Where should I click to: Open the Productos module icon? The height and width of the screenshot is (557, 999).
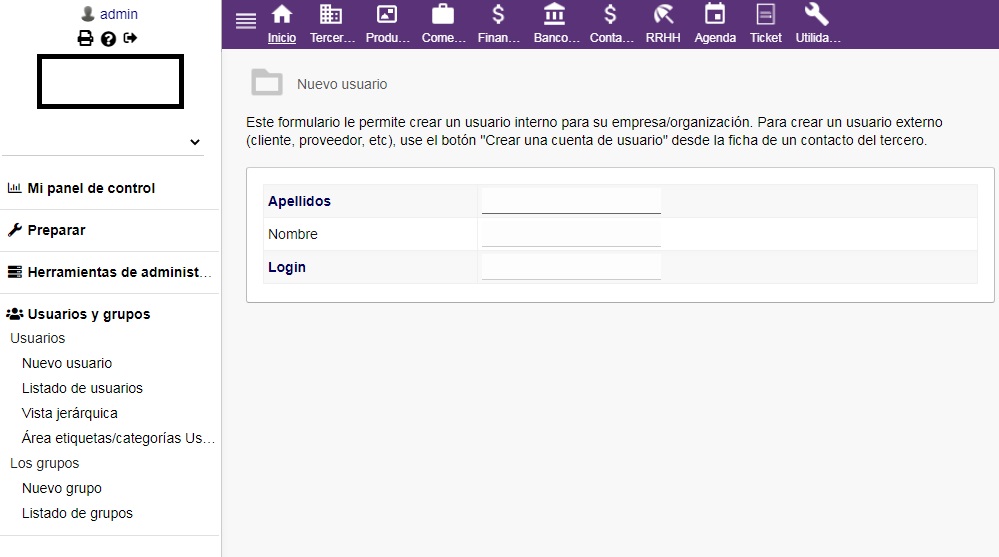[x=387, y=14]
